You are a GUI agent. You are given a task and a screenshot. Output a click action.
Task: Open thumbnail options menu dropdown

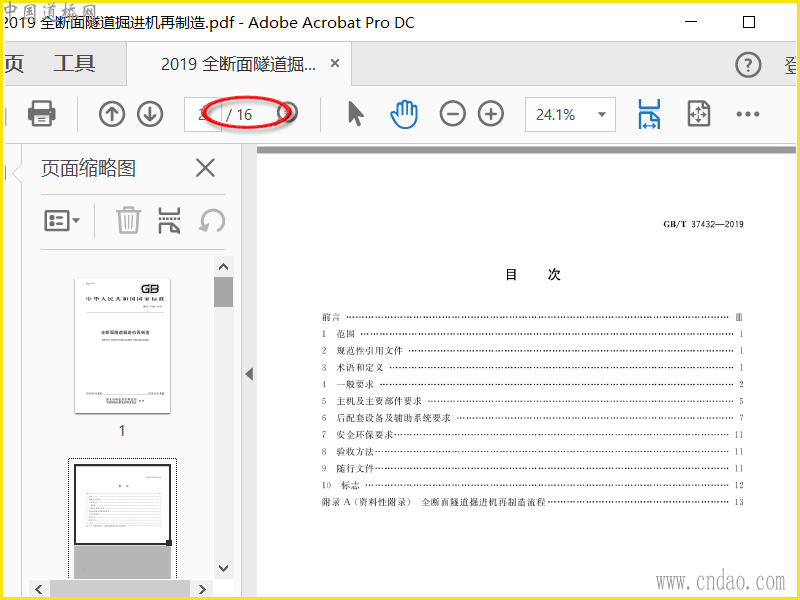(x=62, y=221)
